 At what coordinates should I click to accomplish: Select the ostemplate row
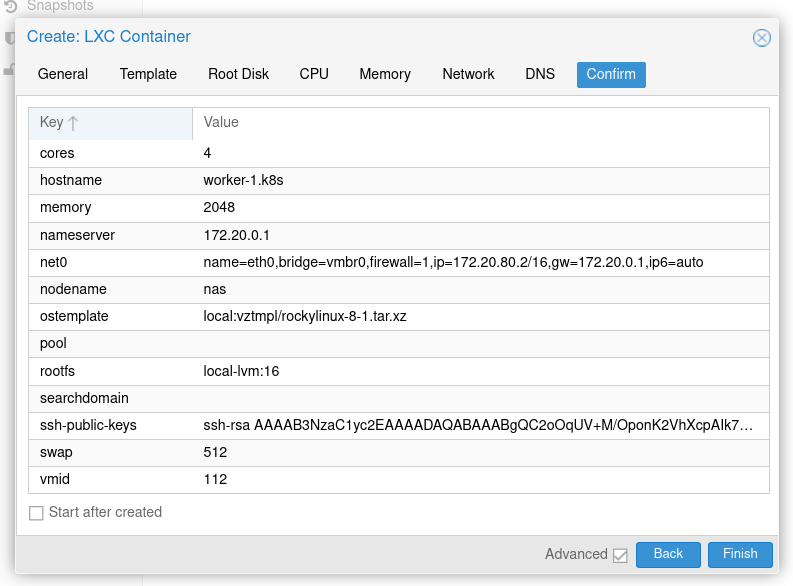399,317
